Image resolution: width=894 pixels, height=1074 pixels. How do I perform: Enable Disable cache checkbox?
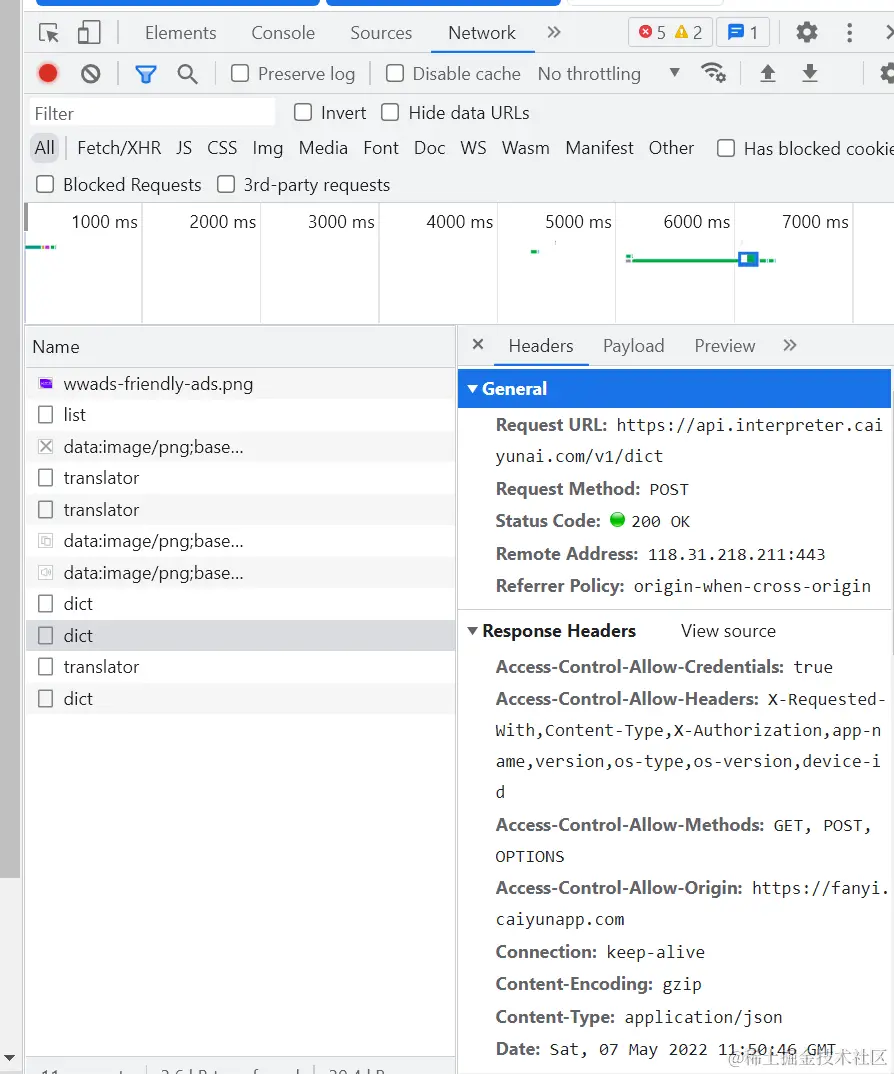pyautogui.click(x=395, y=73)
